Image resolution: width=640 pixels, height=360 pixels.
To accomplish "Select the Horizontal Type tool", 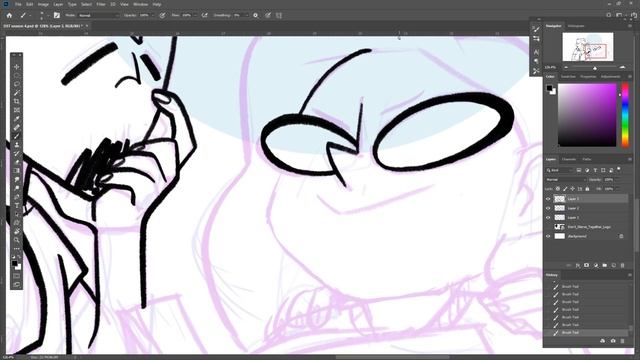I will [x=17, y=205].
